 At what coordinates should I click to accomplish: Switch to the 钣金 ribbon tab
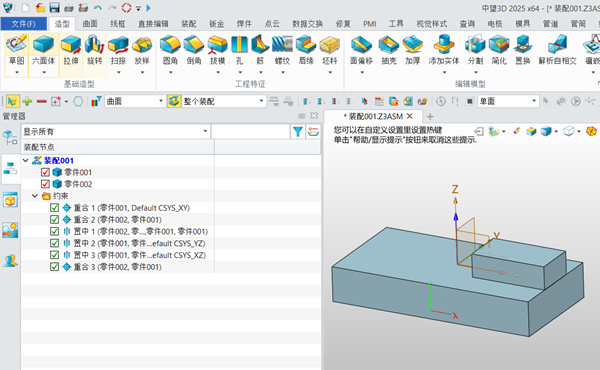[x=217, y=24]
